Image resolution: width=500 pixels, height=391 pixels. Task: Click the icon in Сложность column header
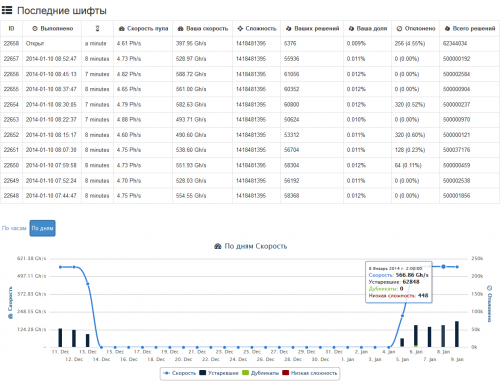[x=240, y=29]
